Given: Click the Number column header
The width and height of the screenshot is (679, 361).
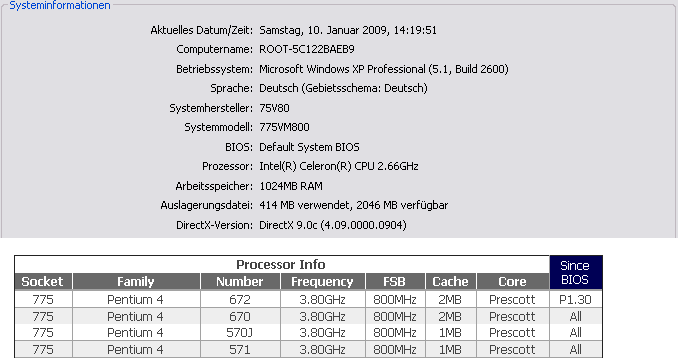Looking at the screenshot, I should tap(240, 281).
